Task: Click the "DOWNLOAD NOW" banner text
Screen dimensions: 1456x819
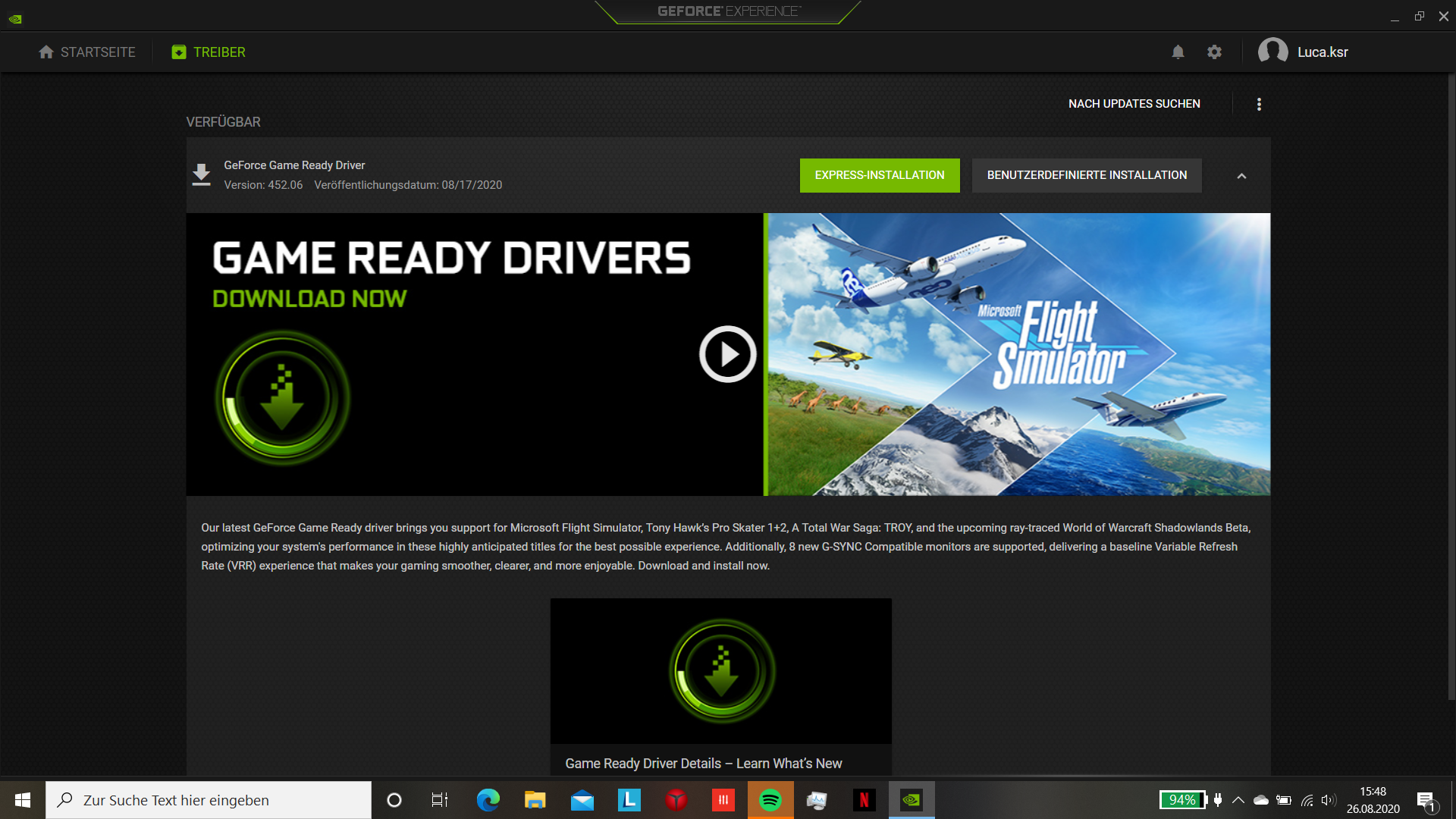Action: click(309, 299)
